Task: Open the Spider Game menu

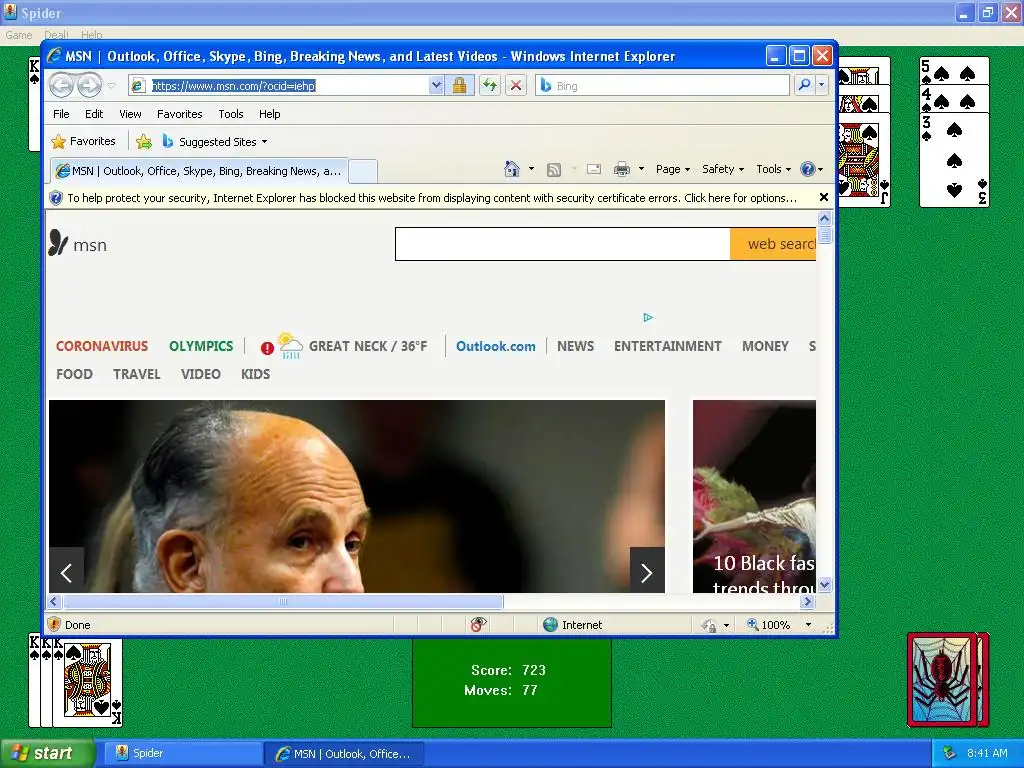Action: 18,35
